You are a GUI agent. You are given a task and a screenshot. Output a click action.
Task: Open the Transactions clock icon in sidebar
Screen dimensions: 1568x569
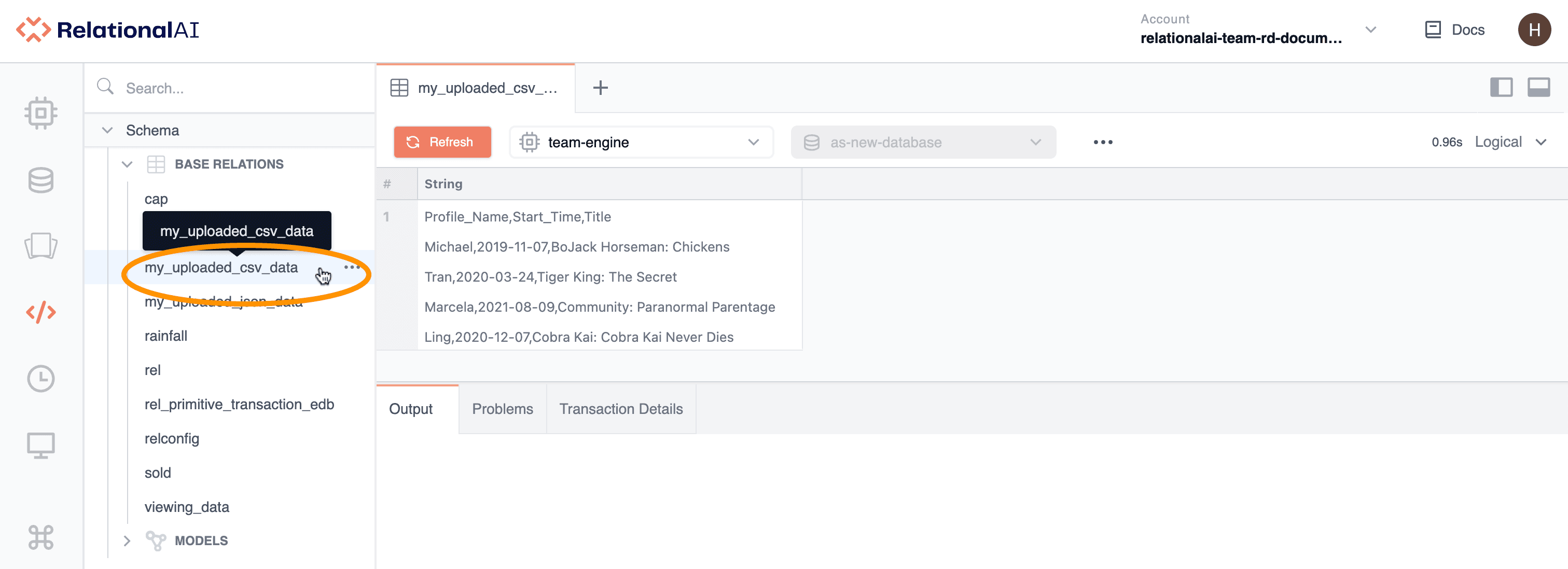point(41,379)
